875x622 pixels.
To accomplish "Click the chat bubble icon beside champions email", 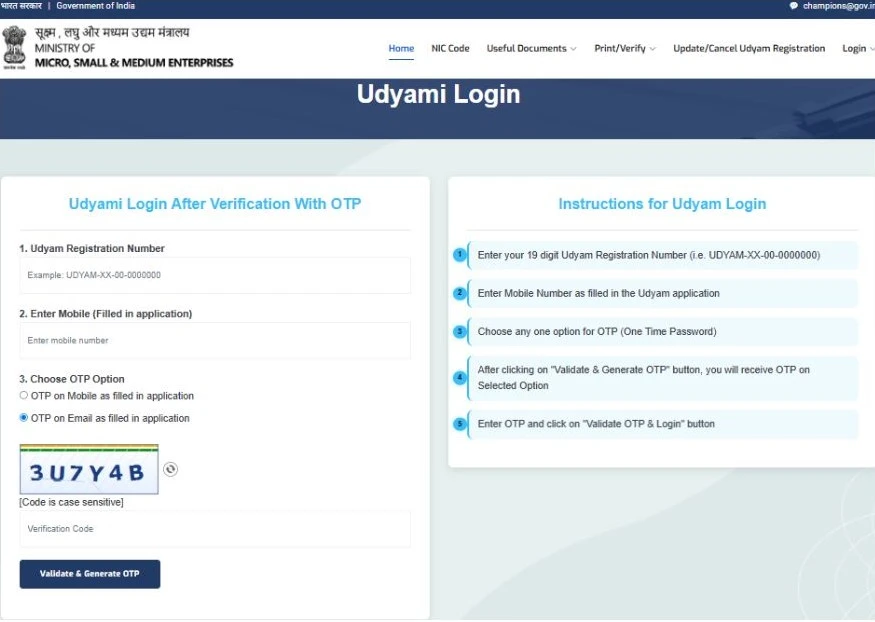I will point(794,6).
